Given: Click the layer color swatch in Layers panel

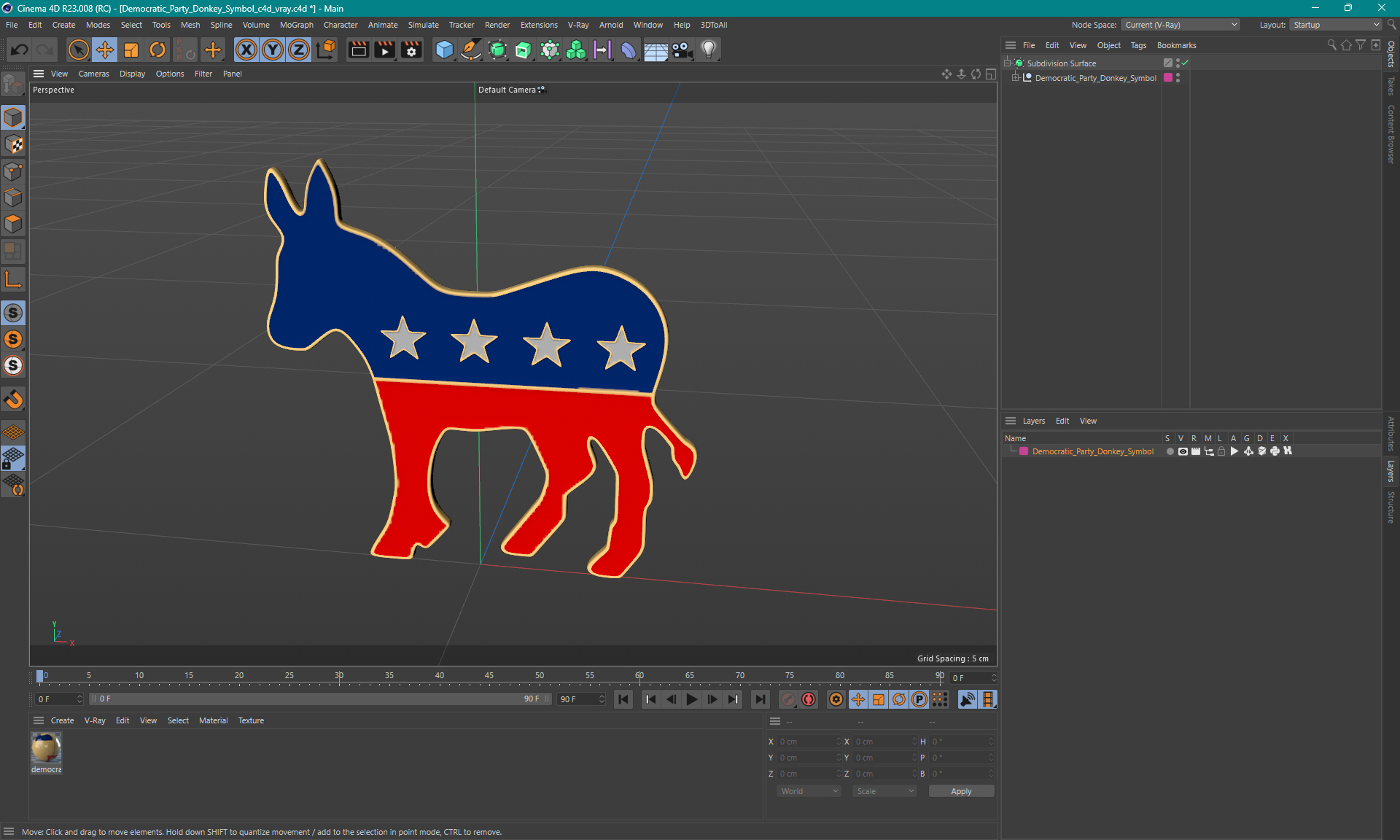Looking at the screenshot, I should (x=1024, y=451).
